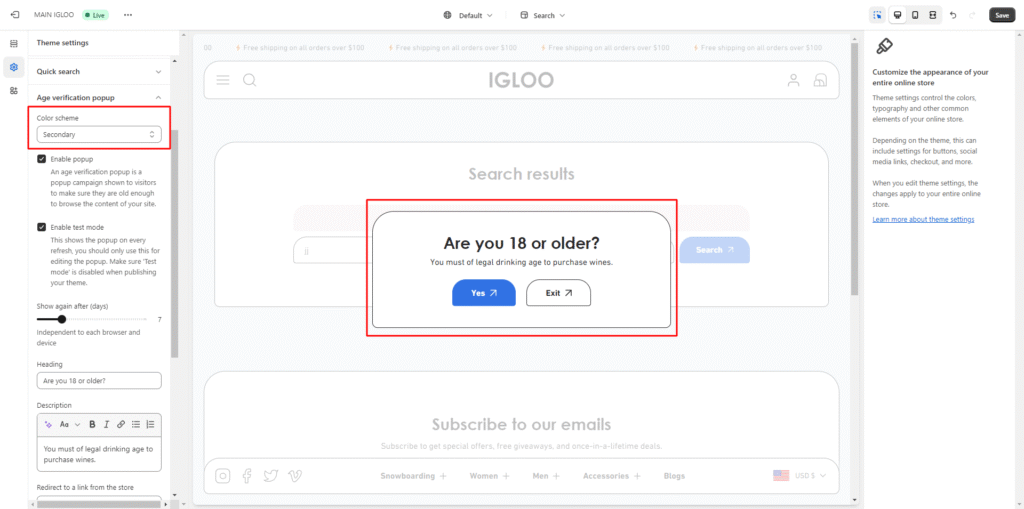Click the undo arrow icon

point(953,15)
